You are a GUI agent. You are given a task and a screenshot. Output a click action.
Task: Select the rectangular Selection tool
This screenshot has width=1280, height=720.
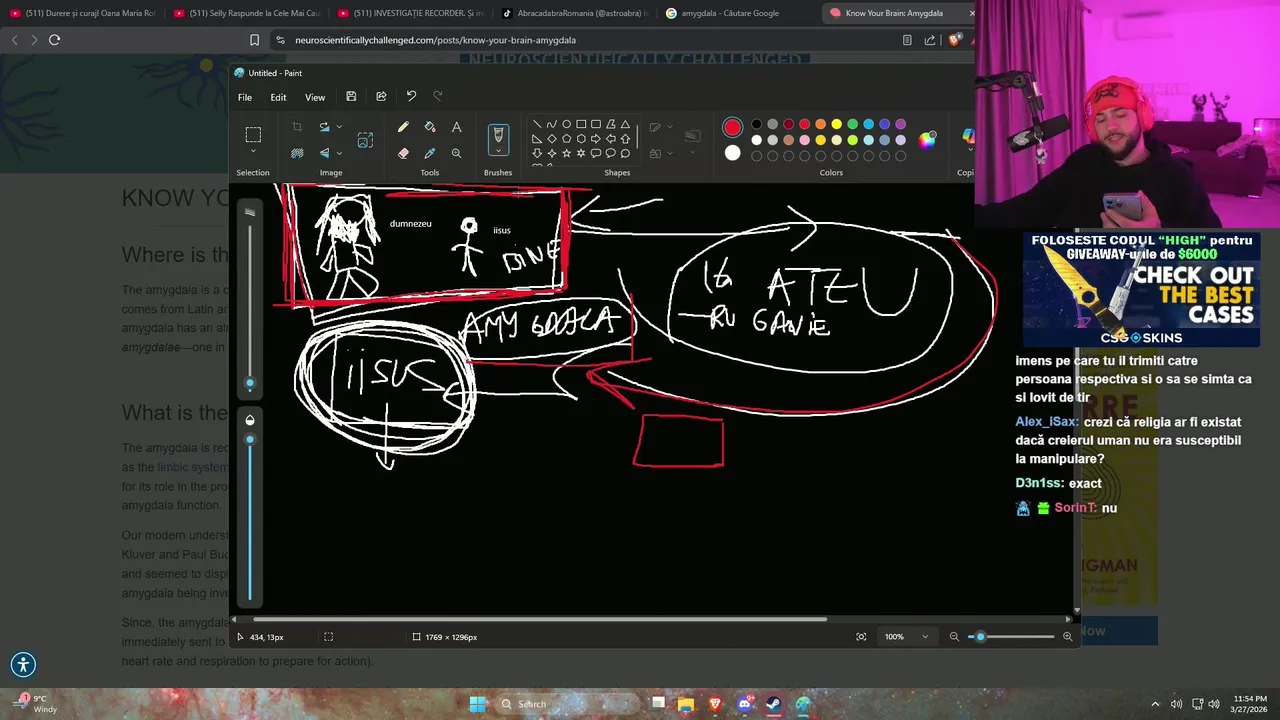click(x=253, y=135)
